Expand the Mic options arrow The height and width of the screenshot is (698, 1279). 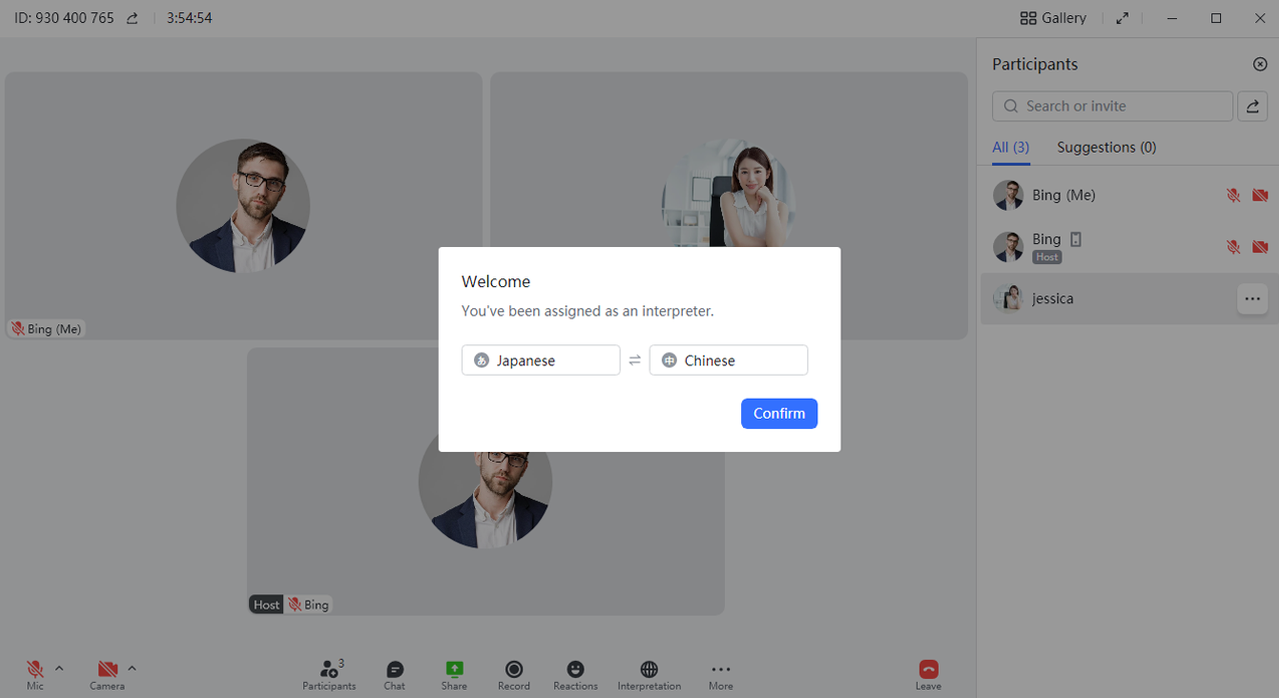(59, 668)
